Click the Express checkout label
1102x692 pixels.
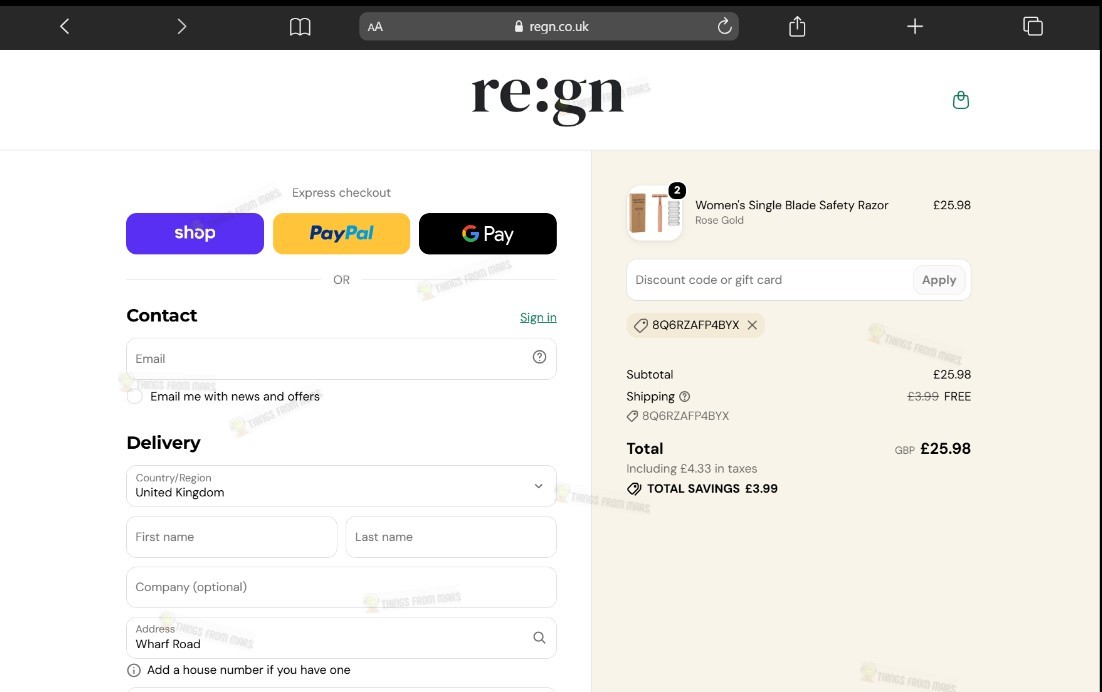tap(342, 192)
